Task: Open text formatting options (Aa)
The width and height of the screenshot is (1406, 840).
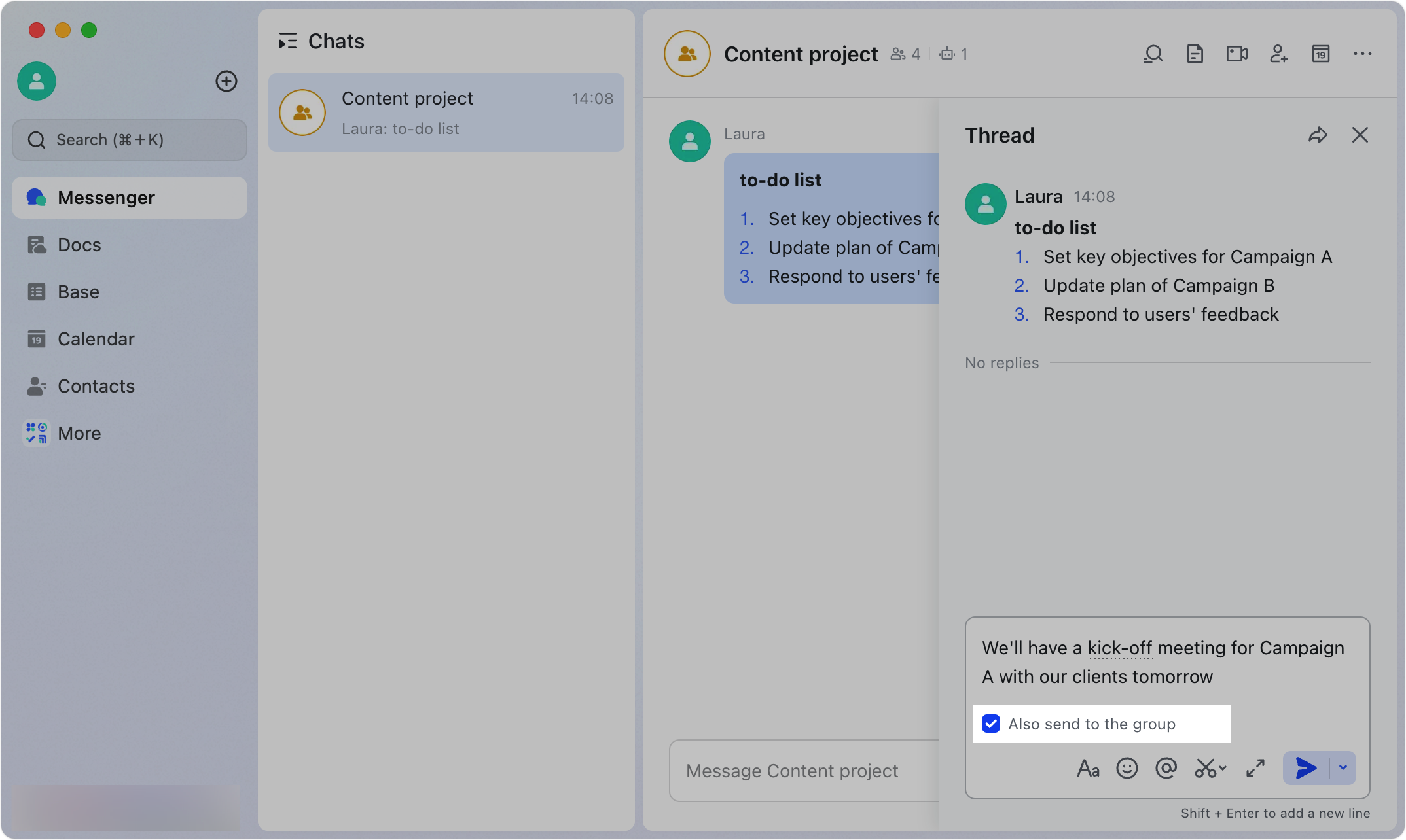Action: (x=1088, y=768)
